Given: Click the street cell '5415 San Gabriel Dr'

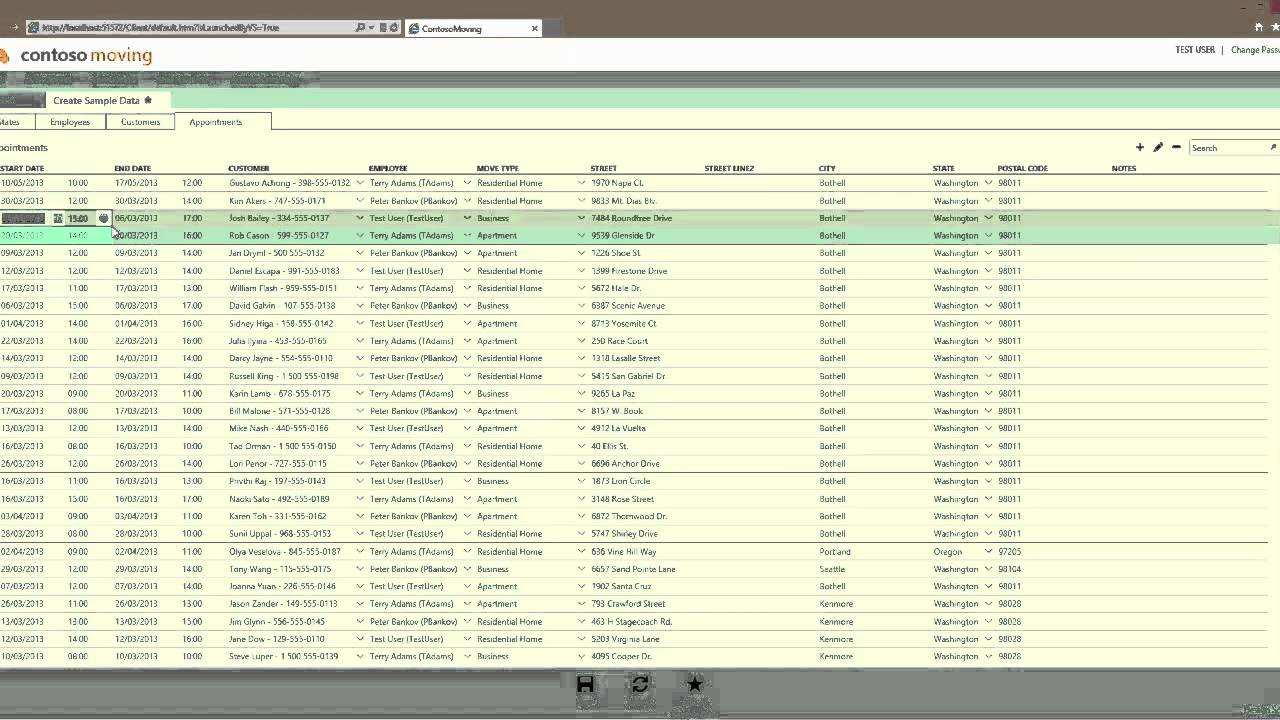Looking at the screenshot, I should pos(628,376).
